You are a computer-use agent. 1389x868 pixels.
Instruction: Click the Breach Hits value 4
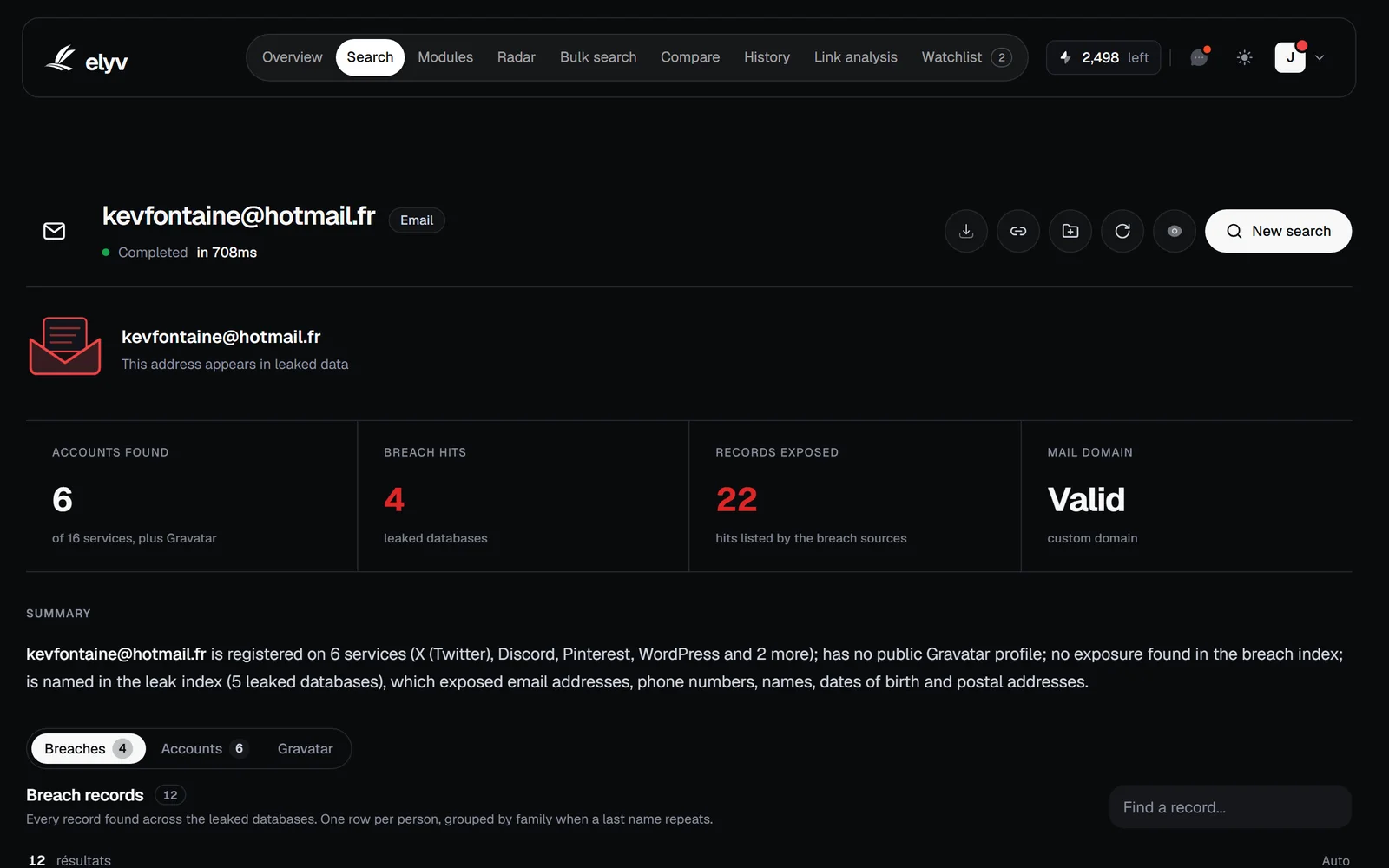[x=394, y=500]
